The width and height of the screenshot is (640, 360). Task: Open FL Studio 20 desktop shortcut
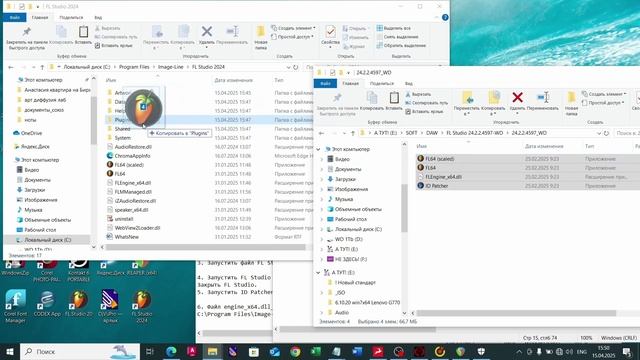pos(79,304)
